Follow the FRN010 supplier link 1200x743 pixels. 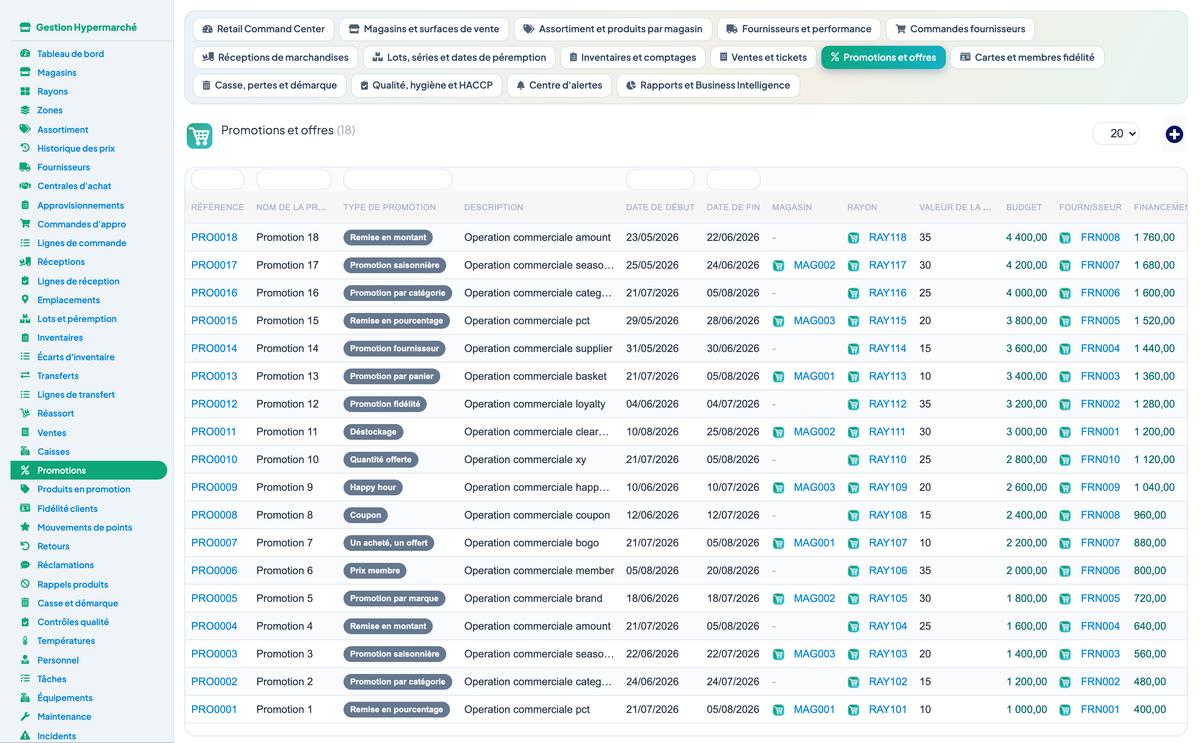(x=1100, y=460)
